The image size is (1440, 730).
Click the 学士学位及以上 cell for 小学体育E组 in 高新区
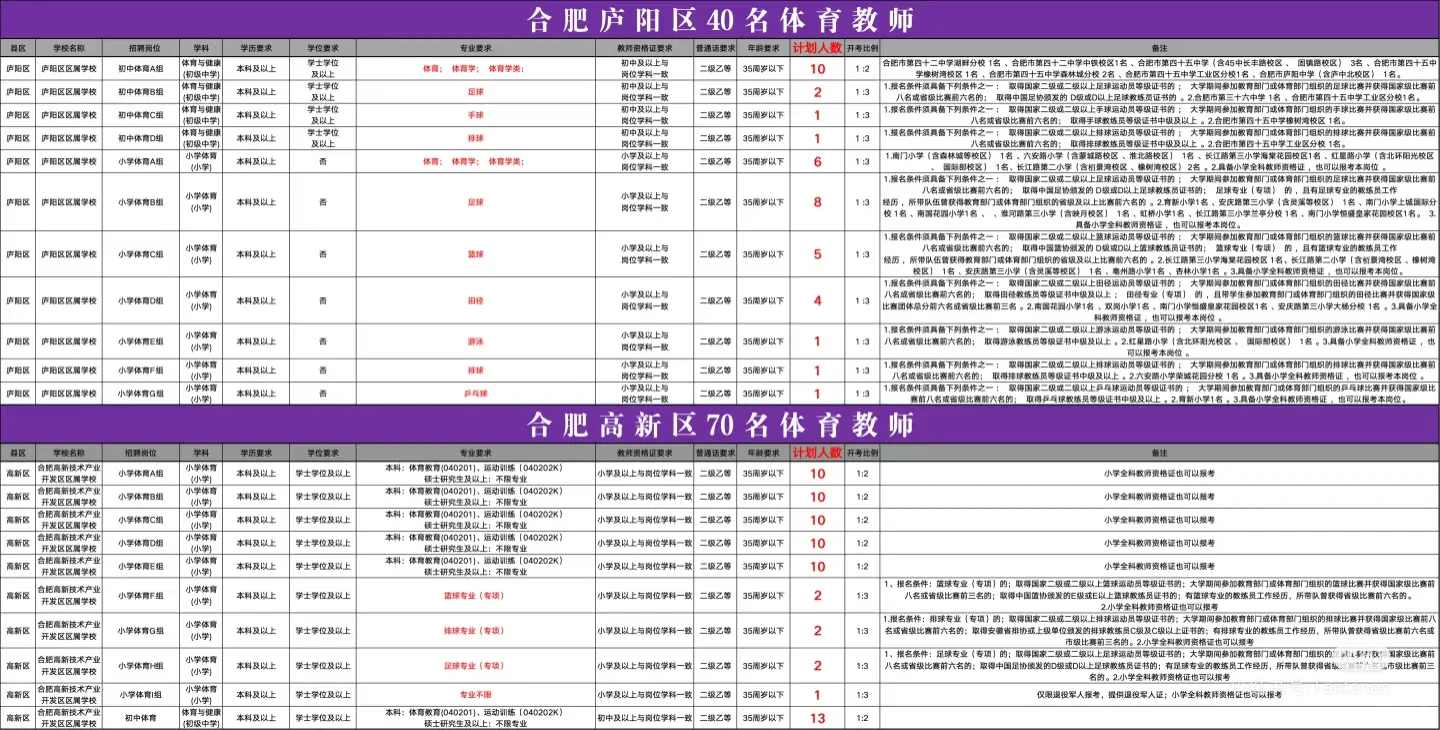tap(322, 566)
